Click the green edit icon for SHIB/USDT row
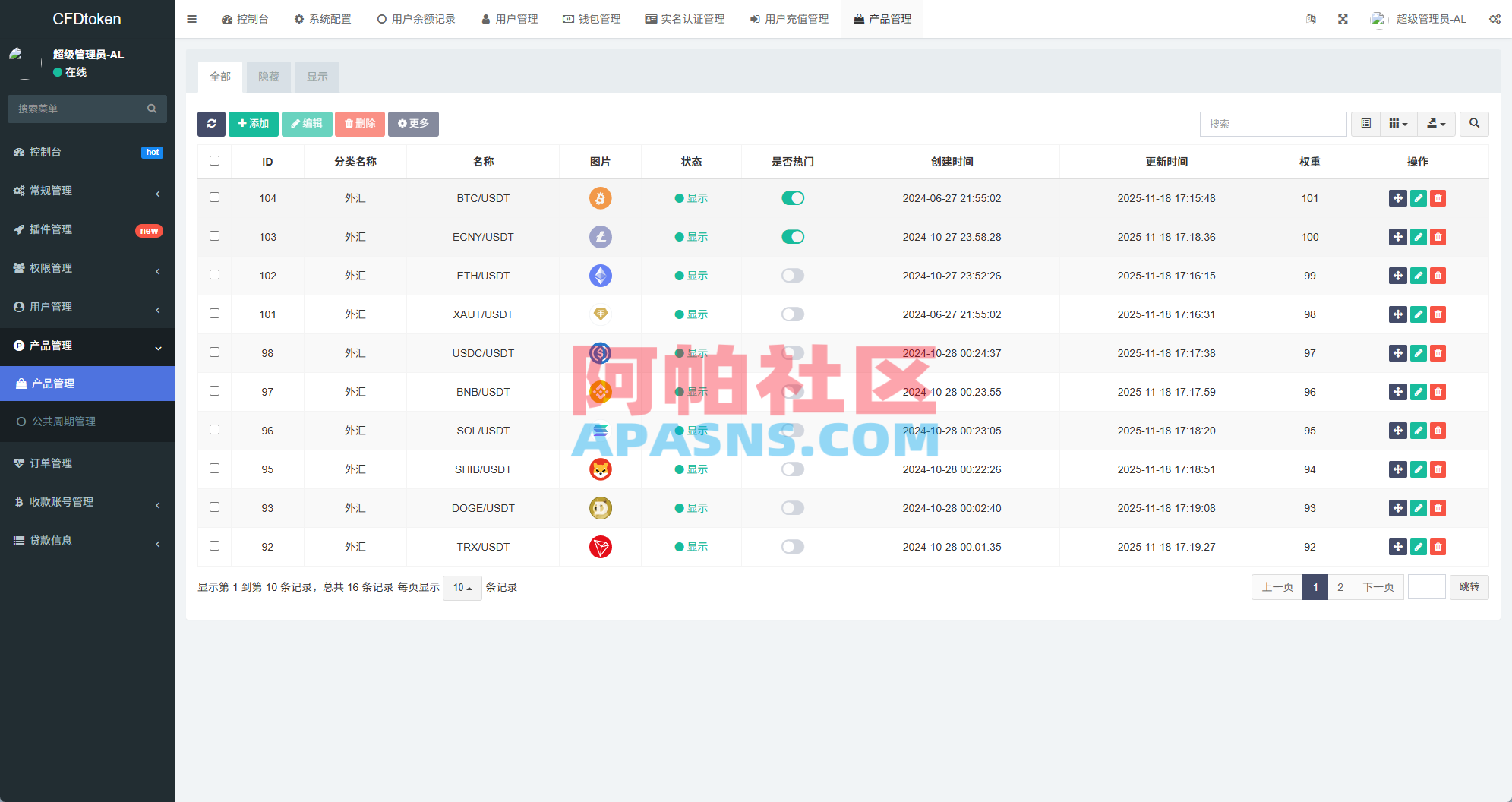1512x802 pixels. (x=1418, y=469)
